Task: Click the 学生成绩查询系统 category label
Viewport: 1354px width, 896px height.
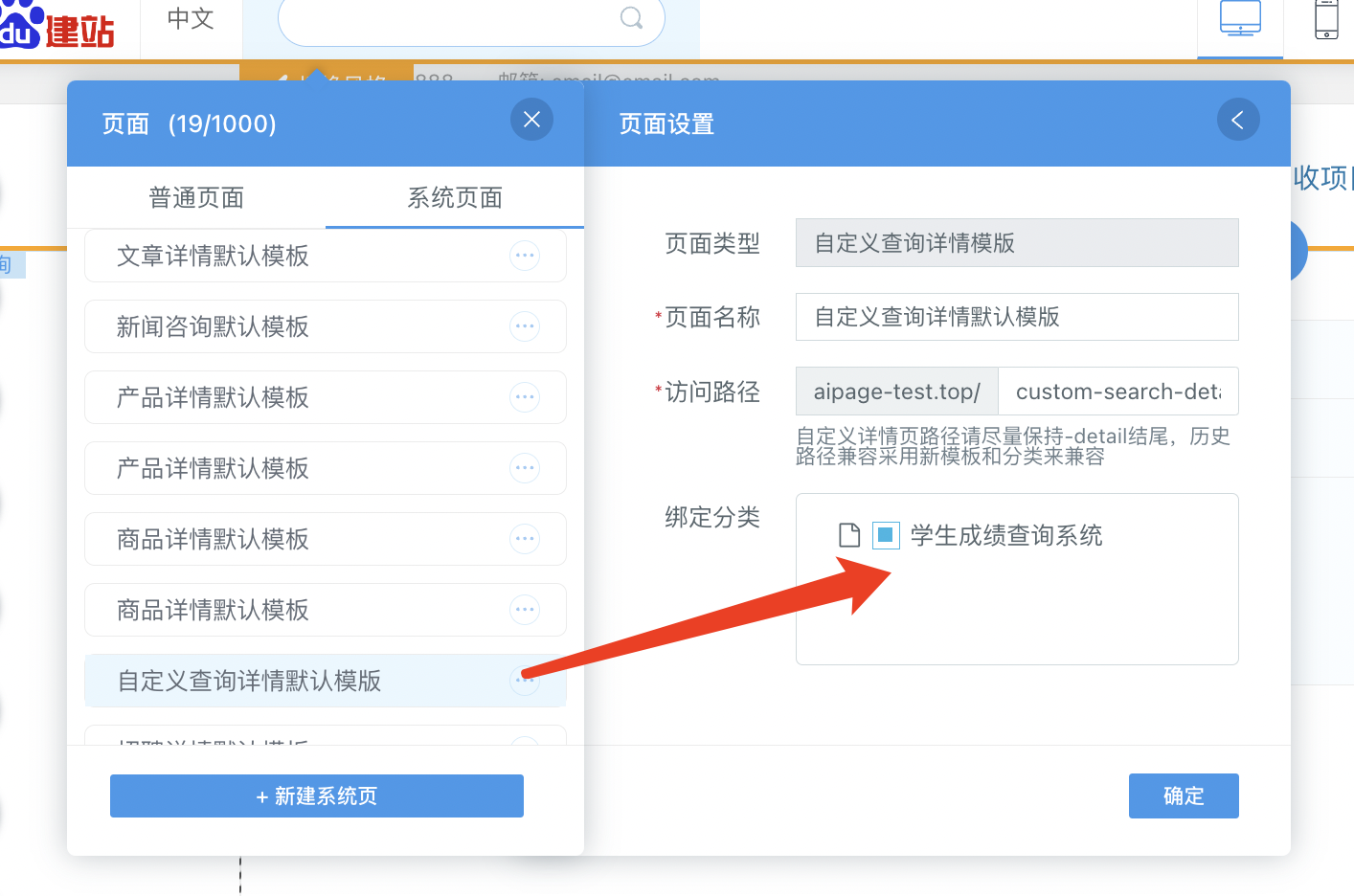Action: click(1006, 535)
